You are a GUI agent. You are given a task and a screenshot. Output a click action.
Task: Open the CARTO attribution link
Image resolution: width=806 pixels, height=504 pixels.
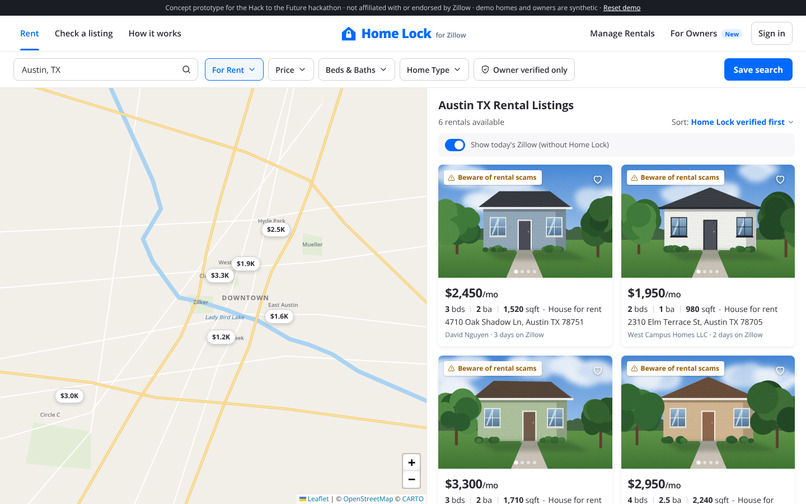point(413,499)
